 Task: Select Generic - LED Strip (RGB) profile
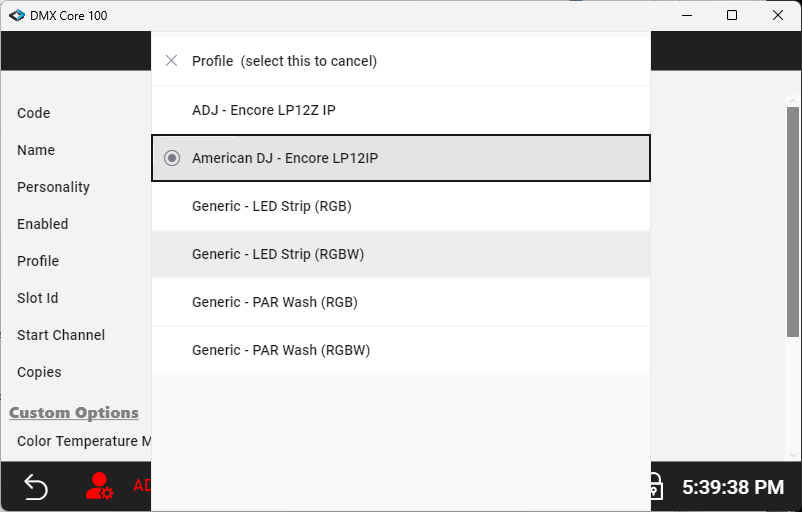coord(272,206)
